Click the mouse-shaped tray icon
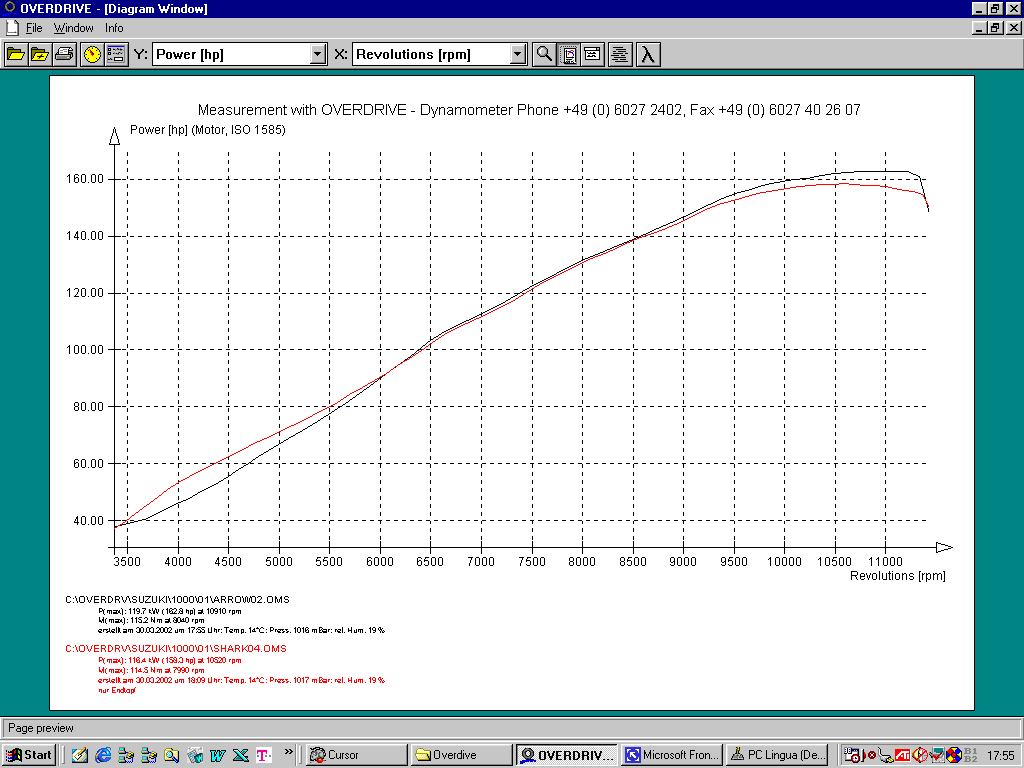This screenshot has width=1024, height=768. click(x=886, y=756)
